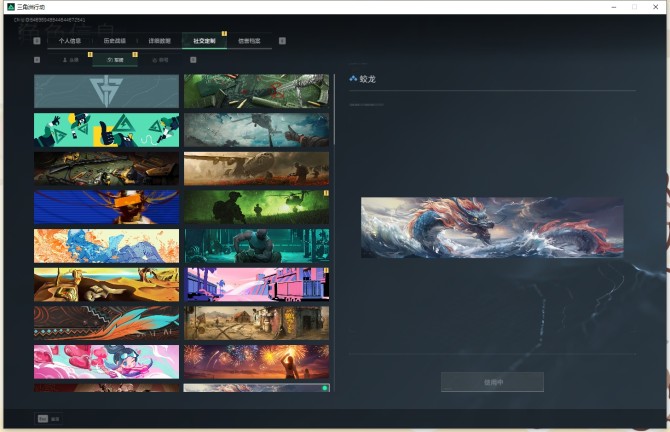Select the green military gear banner
Image resolution: width=670 pixels, height=432 pixels.
256,91
